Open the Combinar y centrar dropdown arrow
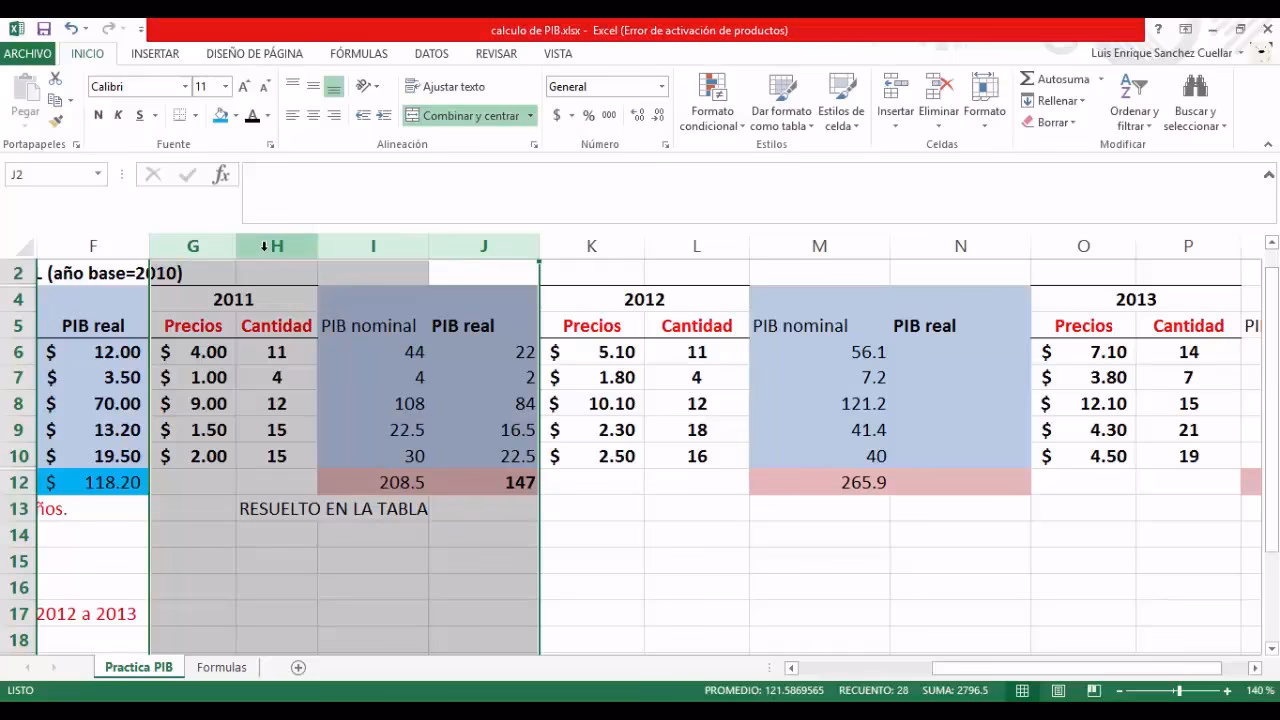Image resolution: width=1280 pixels, height=720 pixels. tap(530, 116)
